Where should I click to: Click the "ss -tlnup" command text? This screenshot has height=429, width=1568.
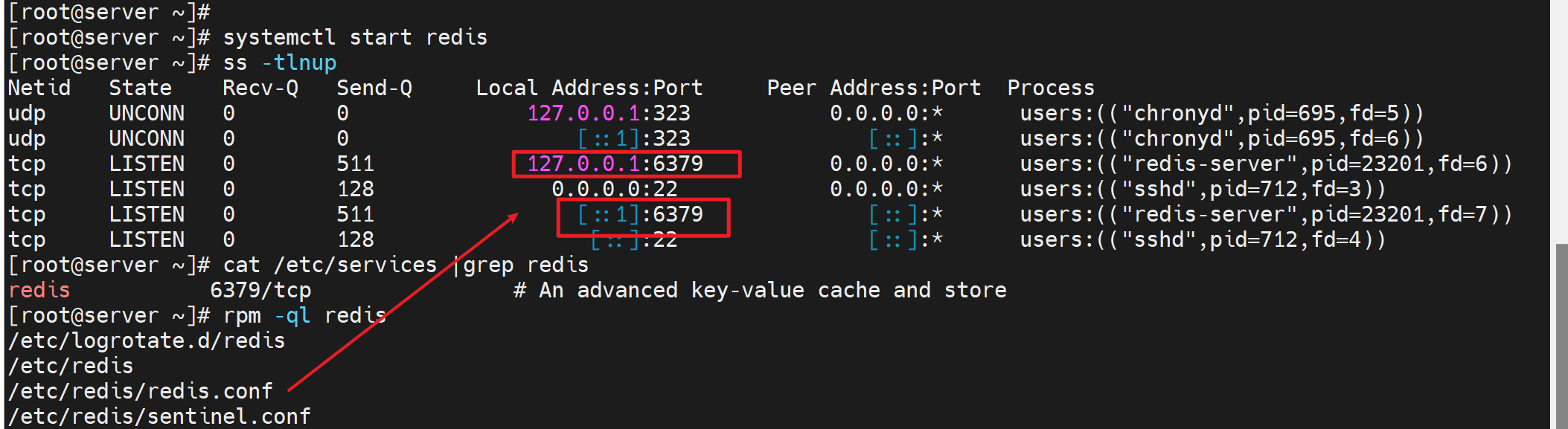(x=279, y=62)
